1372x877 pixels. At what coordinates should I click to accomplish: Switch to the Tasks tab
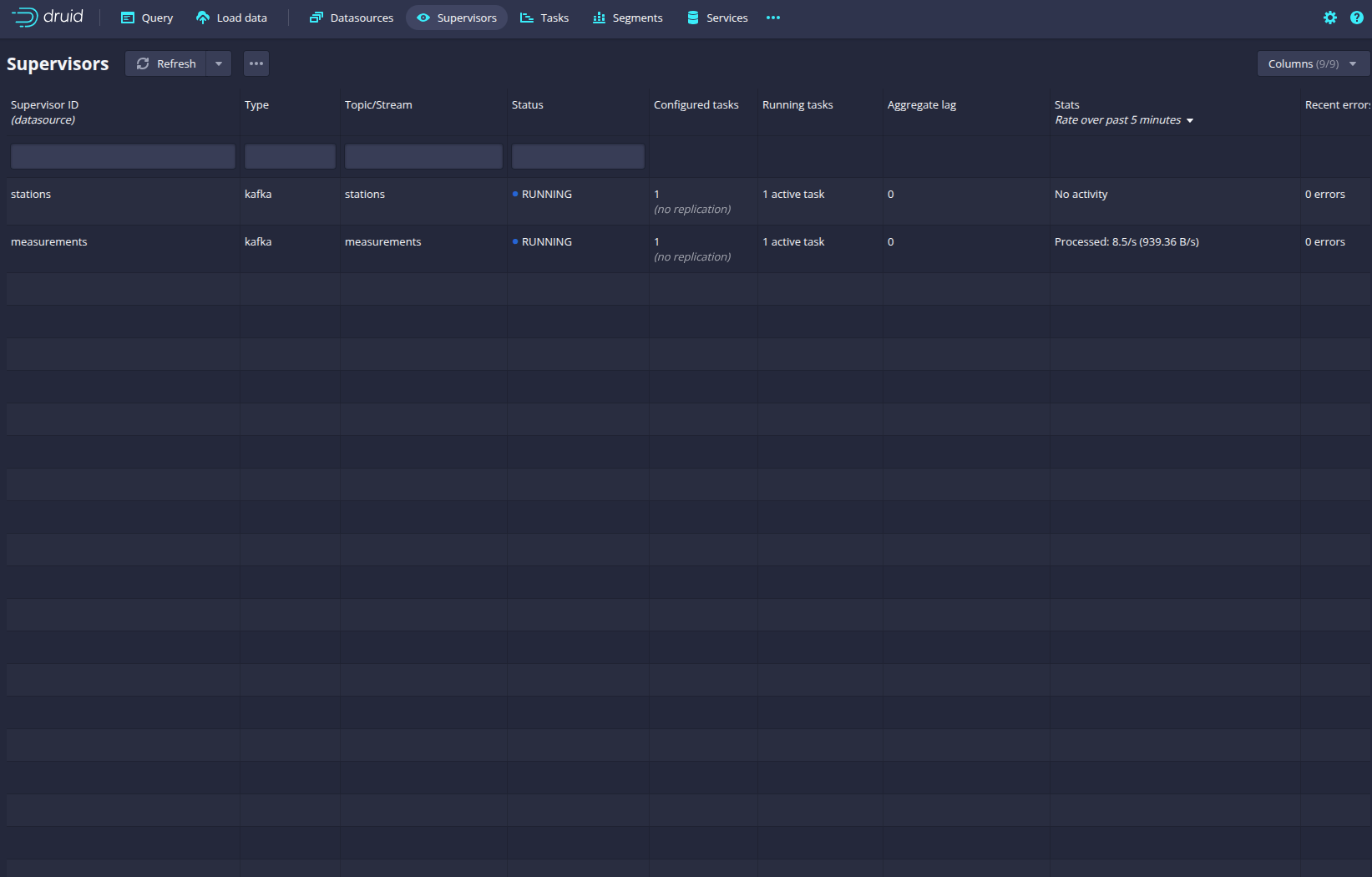click(544, 18)
